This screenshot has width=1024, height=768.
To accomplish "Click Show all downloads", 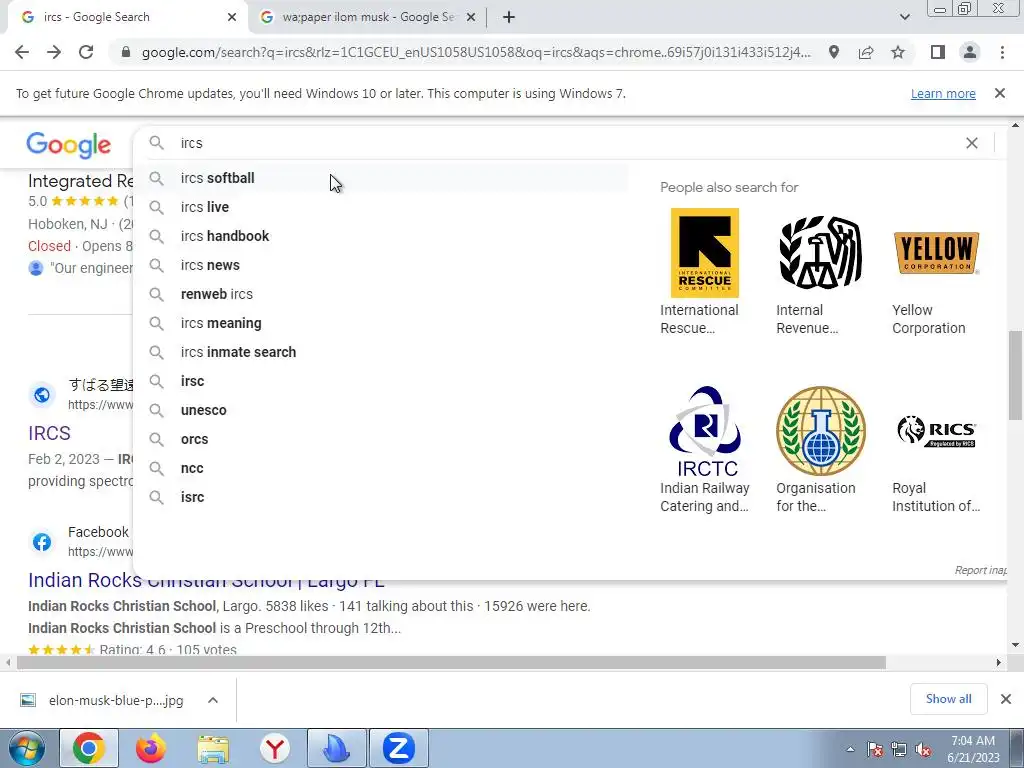I will click(x=948, y=699).
